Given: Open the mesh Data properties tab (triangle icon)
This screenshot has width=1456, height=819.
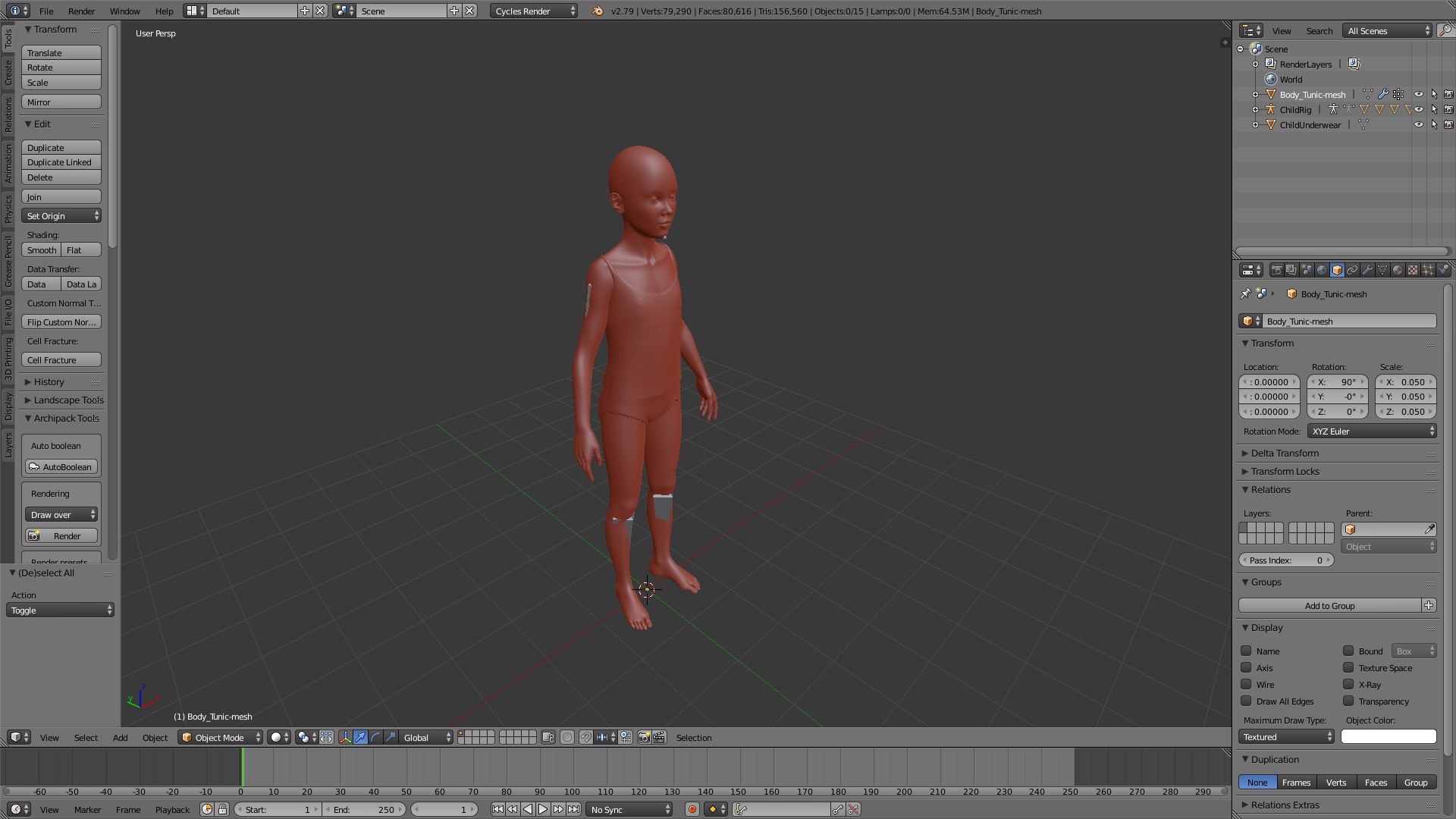Looking at the screenshot, I should [x=1382, y=270].
